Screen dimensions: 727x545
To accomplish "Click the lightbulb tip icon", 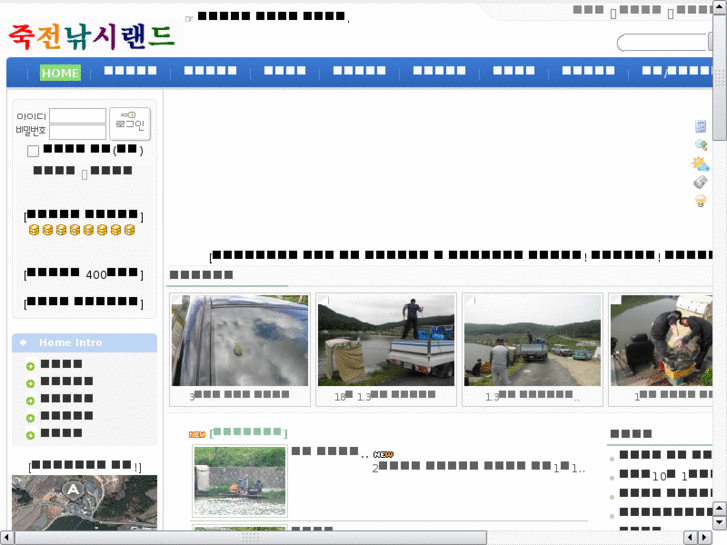I will point(700,200).
